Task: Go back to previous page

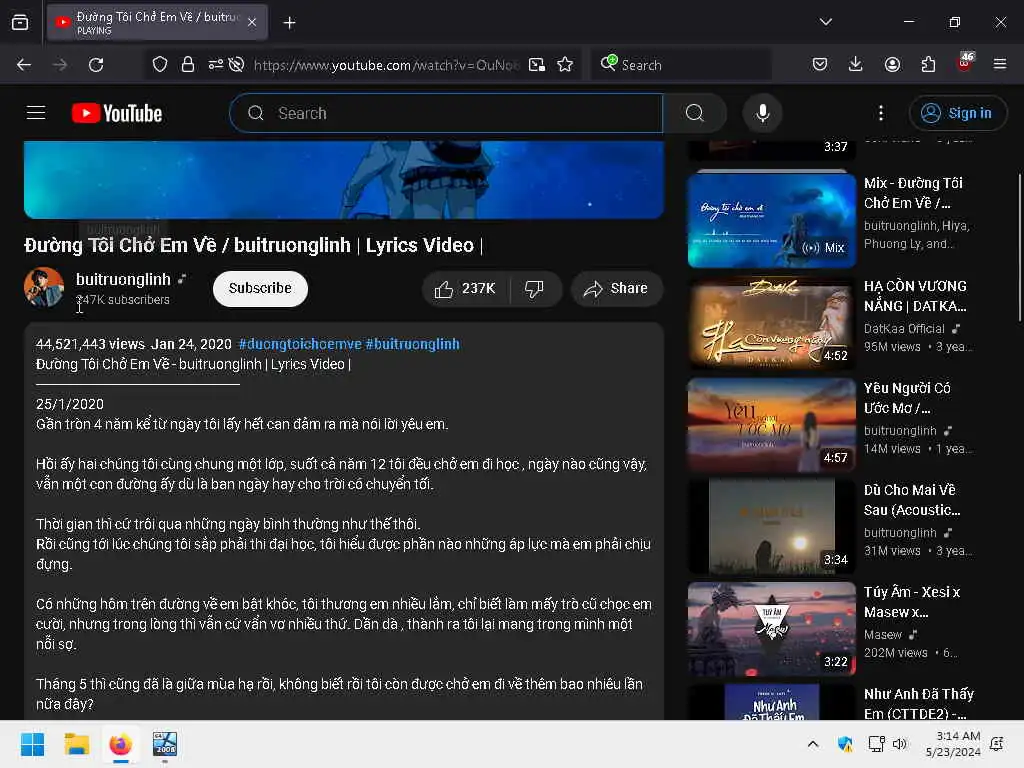Action: 24,65
